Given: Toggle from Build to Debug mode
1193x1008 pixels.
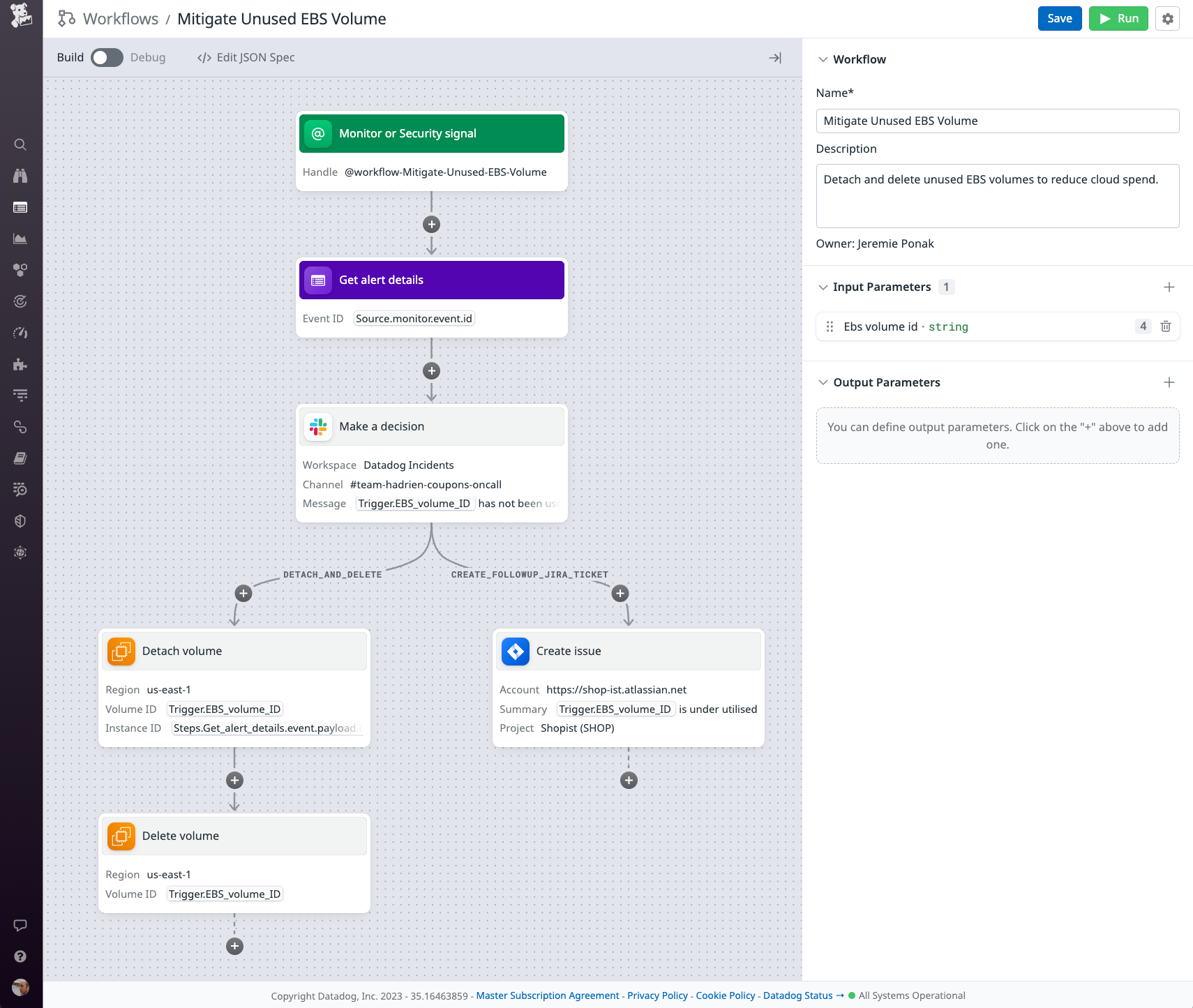Looking at the screenshot, I should click(107, 57).
